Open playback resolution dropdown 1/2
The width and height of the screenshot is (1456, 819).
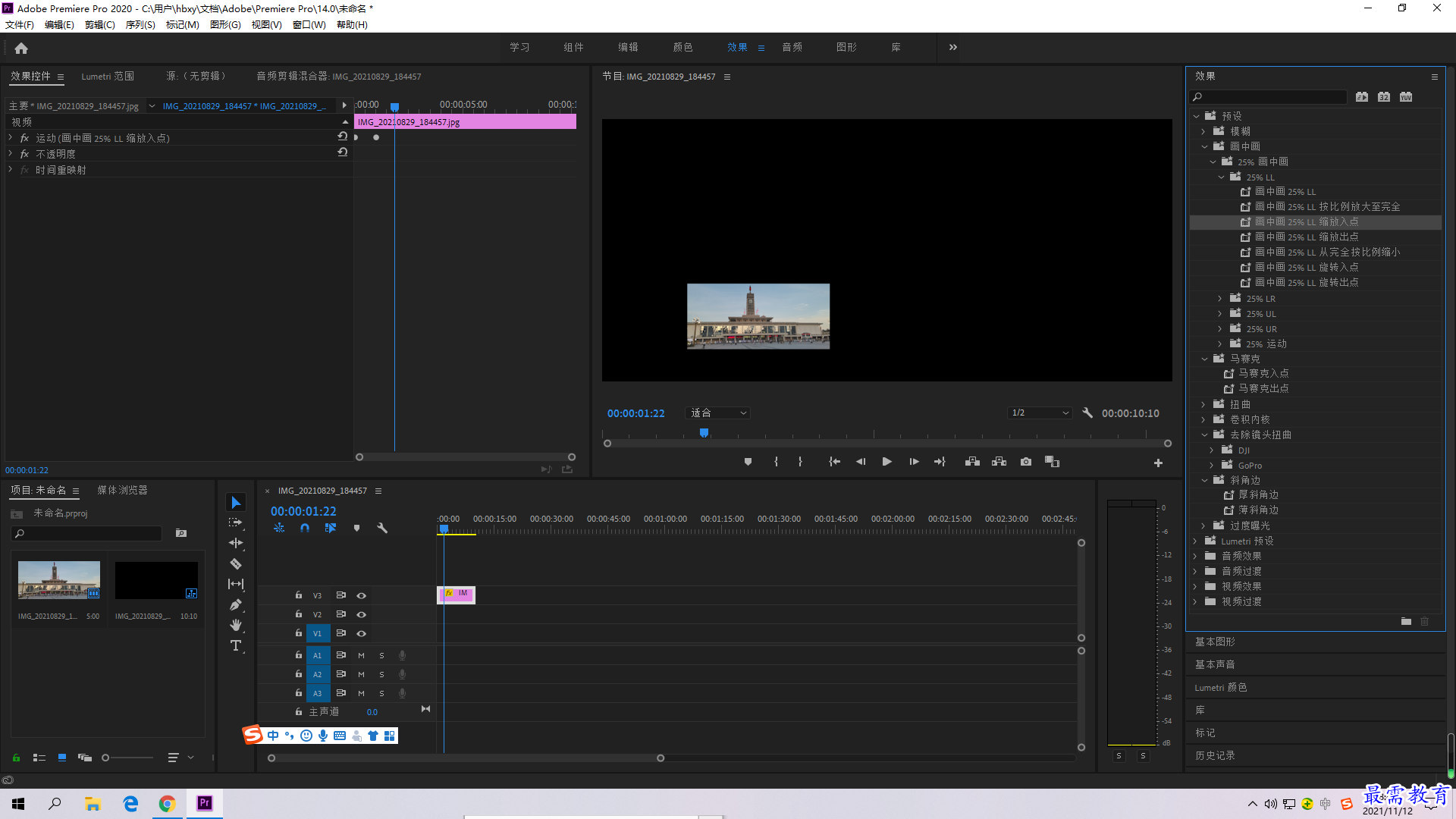tap(1040, 413)
